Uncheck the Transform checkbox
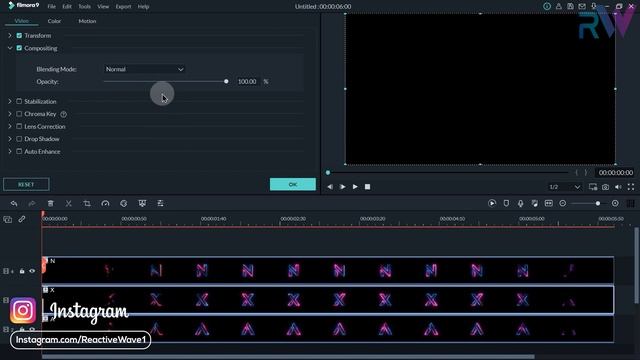 [x=19, y=36]
